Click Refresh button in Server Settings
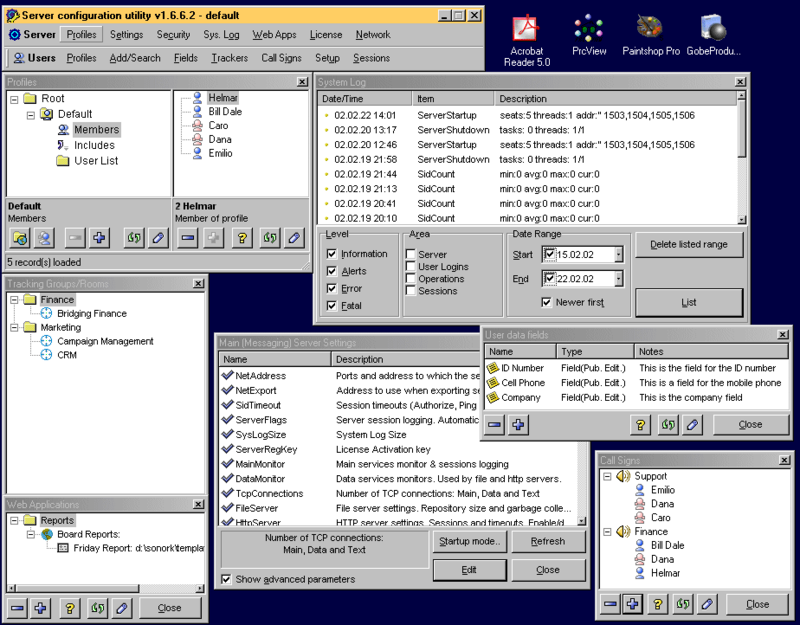Image resolution: width=800 pixels, height=625 pixels. click(x=547, y=541)
